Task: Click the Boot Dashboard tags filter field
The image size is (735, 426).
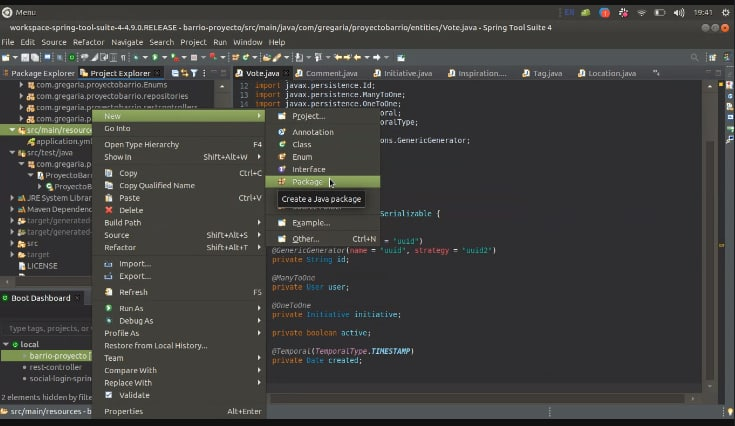Action: (47, 328)
